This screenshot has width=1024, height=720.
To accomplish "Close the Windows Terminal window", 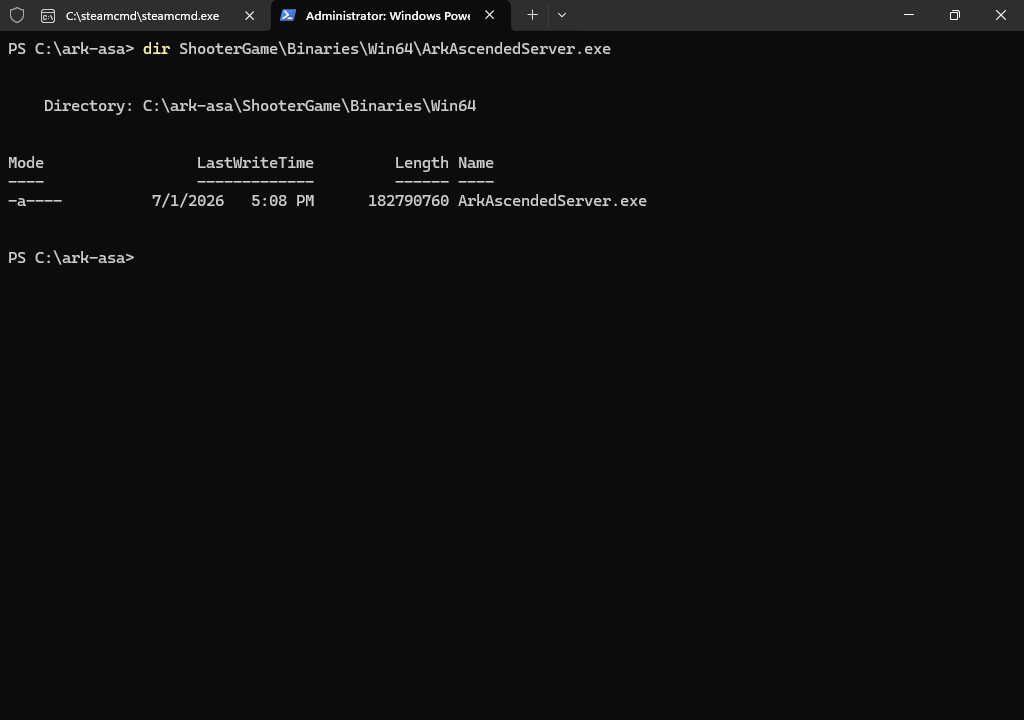I will click(1000, 15).
